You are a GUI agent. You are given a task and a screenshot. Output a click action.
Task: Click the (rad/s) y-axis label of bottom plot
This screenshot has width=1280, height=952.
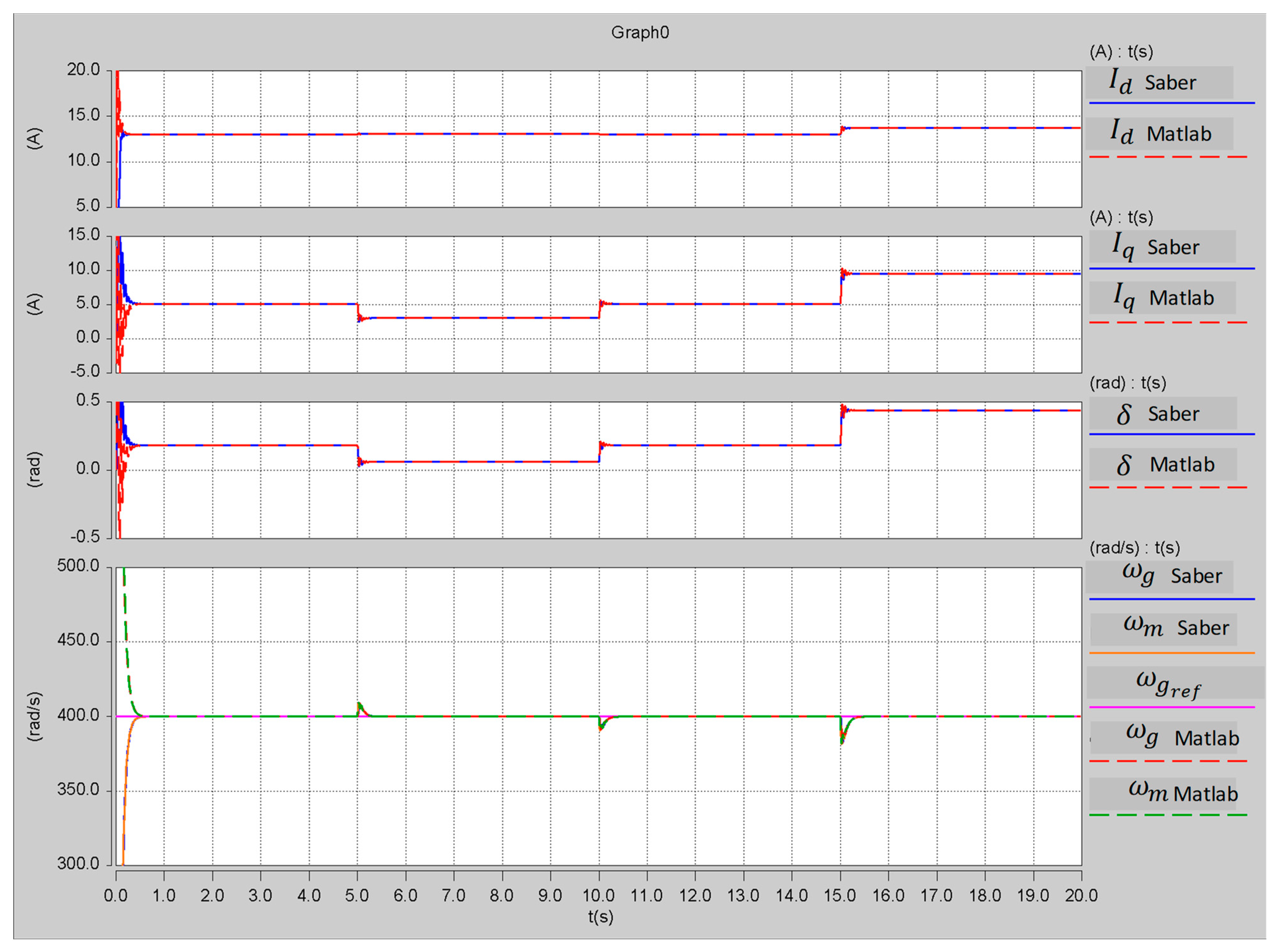[35, 716]
